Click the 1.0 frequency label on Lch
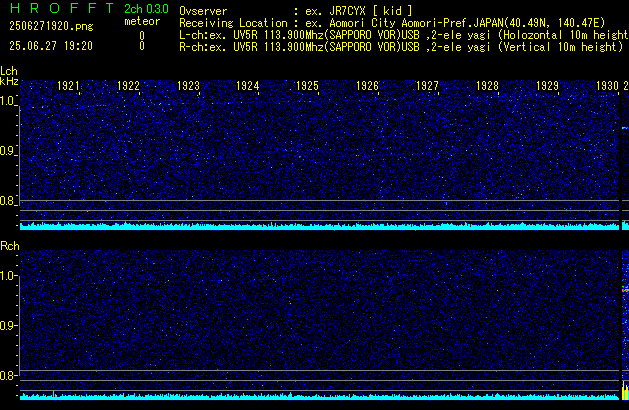Screen dimensions: 629x410 pos(8,101)
